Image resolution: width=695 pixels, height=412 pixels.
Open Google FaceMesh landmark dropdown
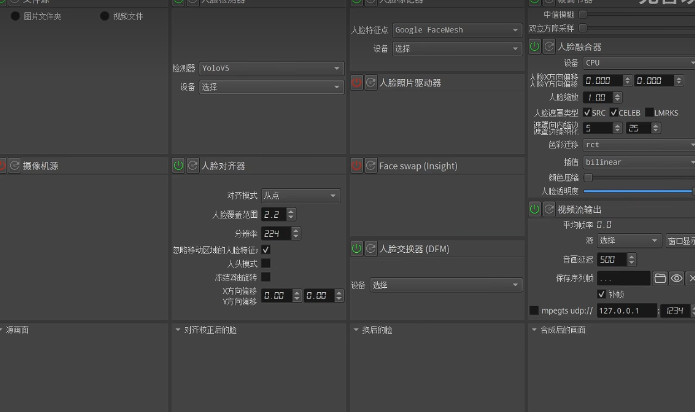[x=455, y=30]
